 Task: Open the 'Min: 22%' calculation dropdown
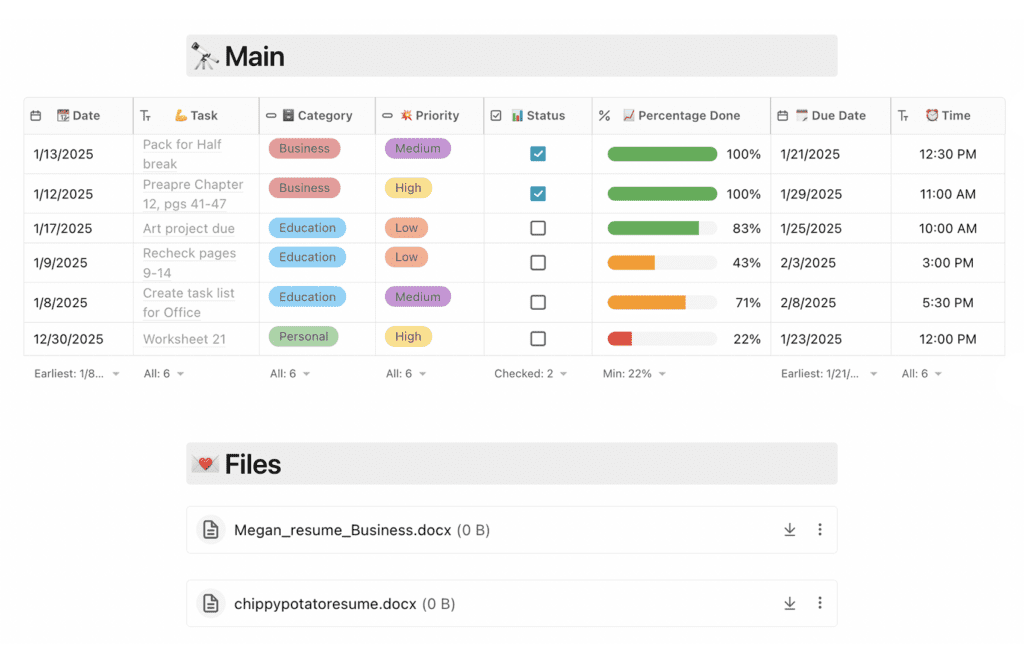(x=634, y=374)
